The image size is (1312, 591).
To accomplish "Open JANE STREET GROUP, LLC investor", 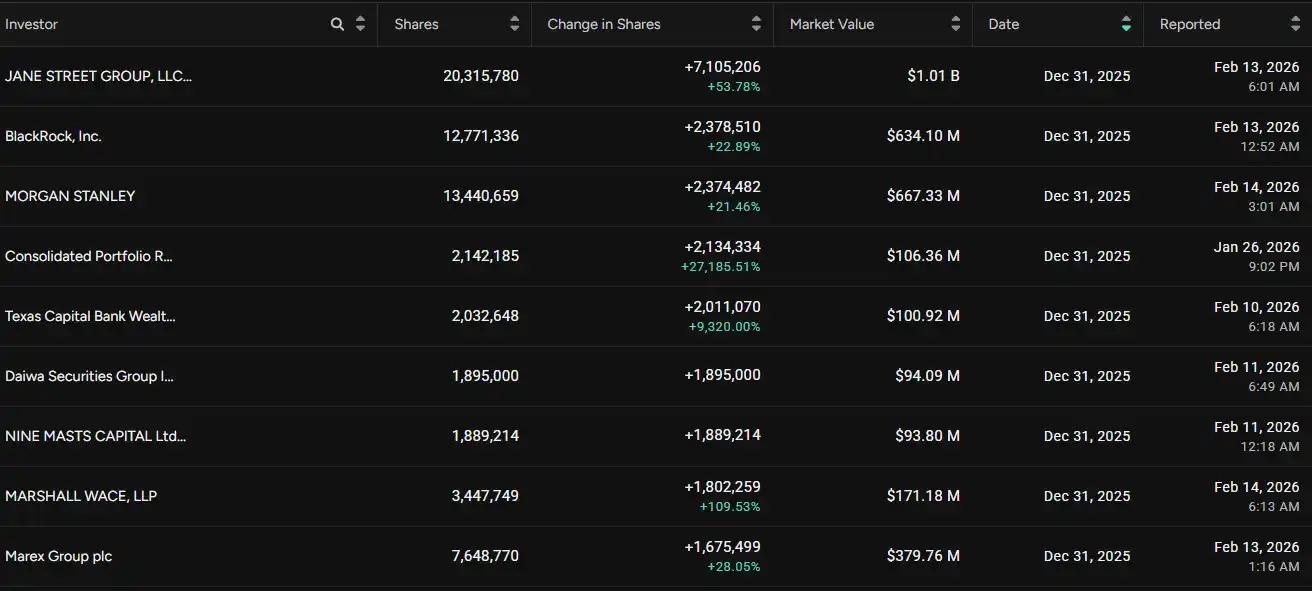I will coord(98,76).
